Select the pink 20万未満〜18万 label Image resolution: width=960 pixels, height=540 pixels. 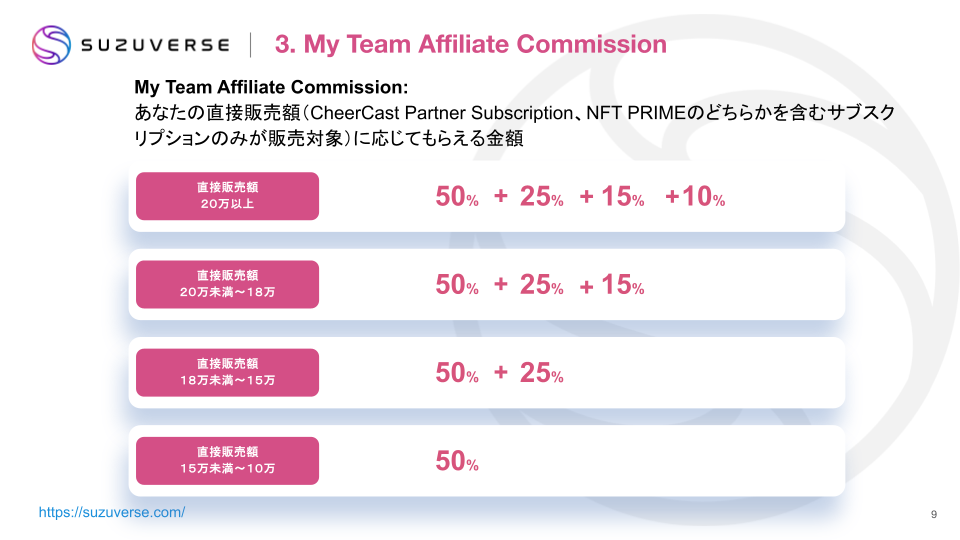[227, 284]
